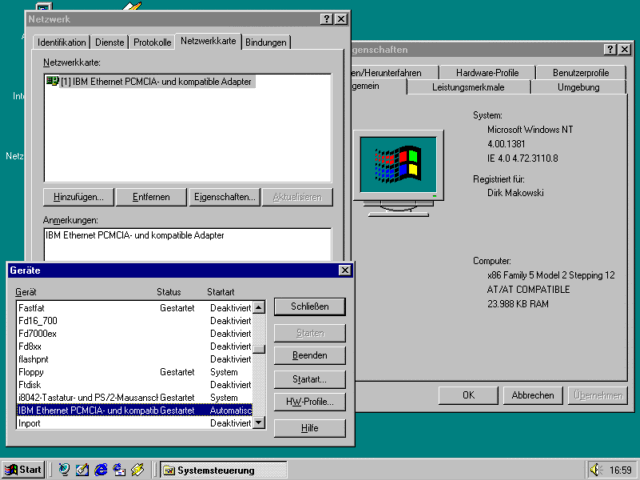The height and width of the screenshot is (480, 640).
Task: Switch to the Dienste tab
Action: coord(109,42)
